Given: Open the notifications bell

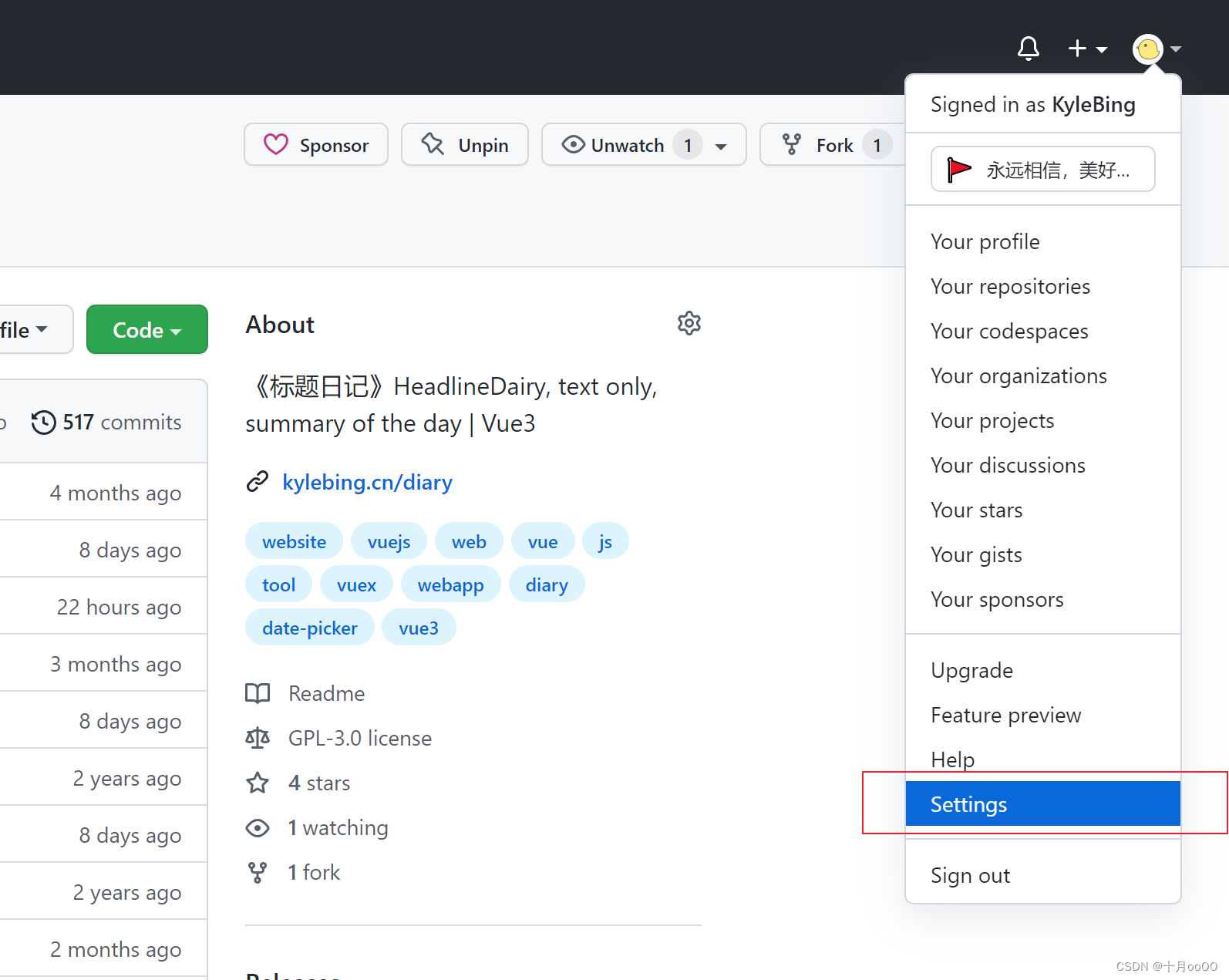Looking at the screenshot, I should (1028, 49).
